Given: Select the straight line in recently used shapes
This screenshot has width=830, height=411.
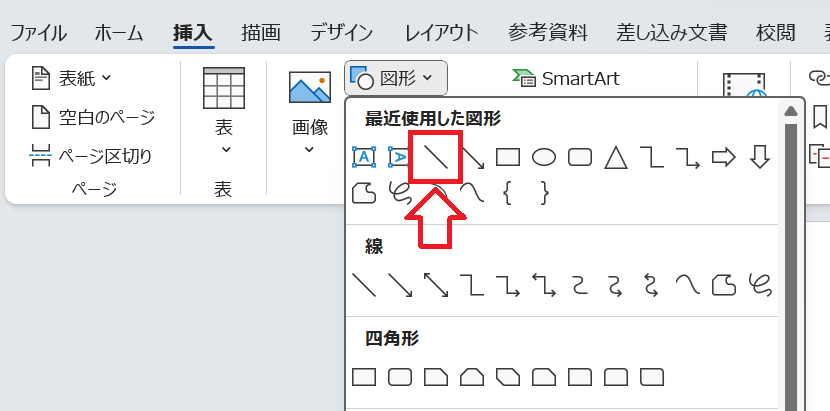Looking at the screenshot, I should click(436, 157).
